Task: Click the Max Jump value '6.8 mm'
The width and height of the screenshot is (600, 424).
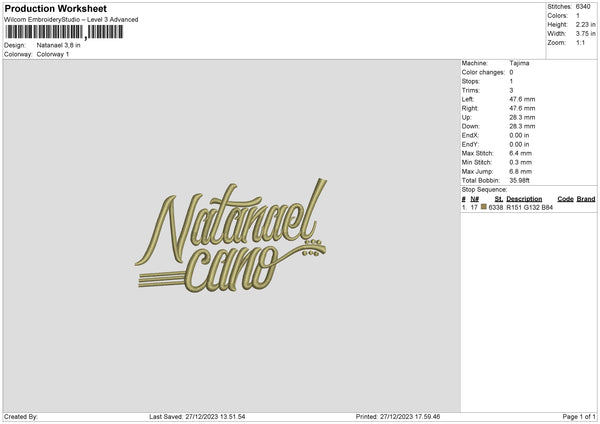Action: point(520,171)
